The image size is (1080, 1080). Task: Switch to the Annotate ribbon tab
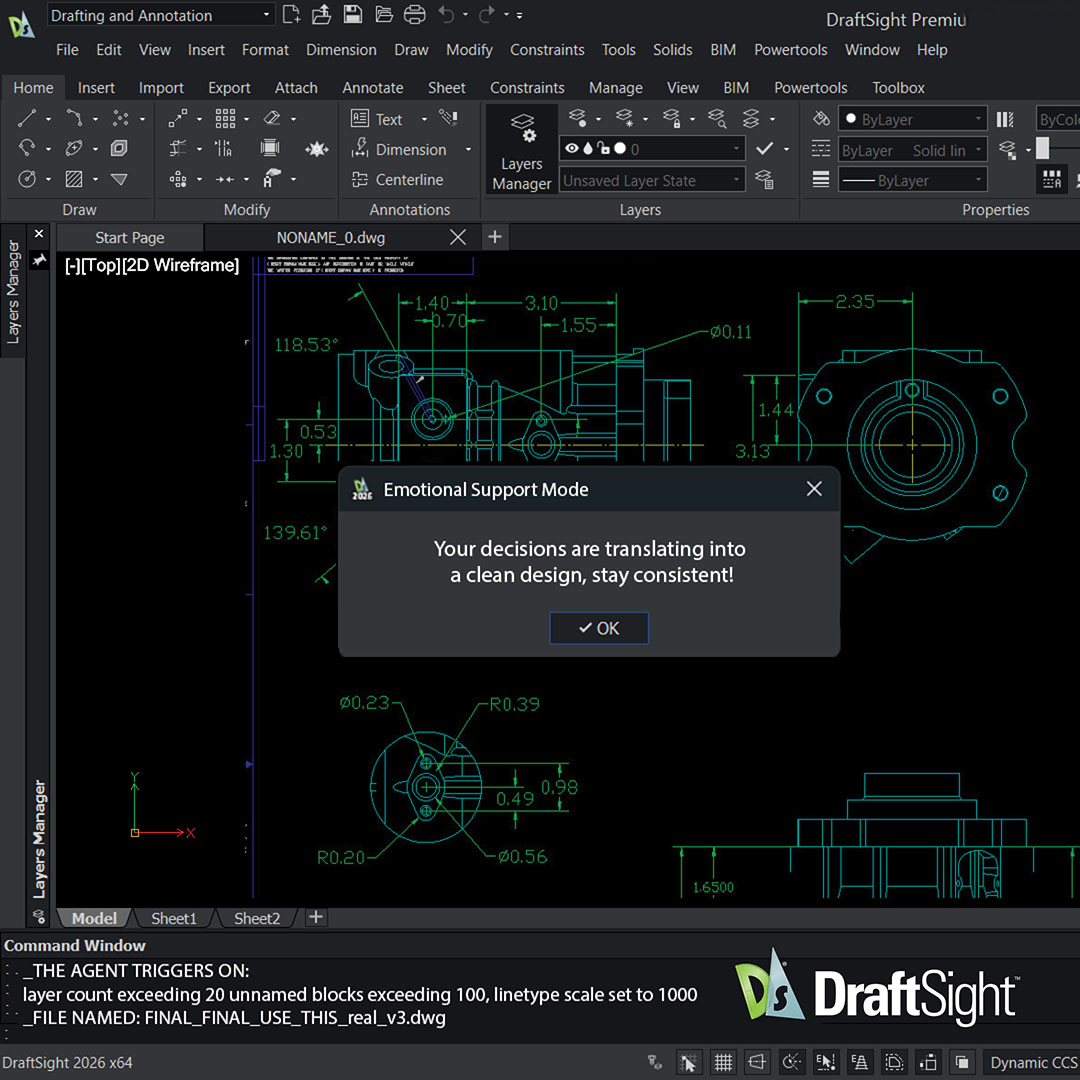(x=373, y=87)
